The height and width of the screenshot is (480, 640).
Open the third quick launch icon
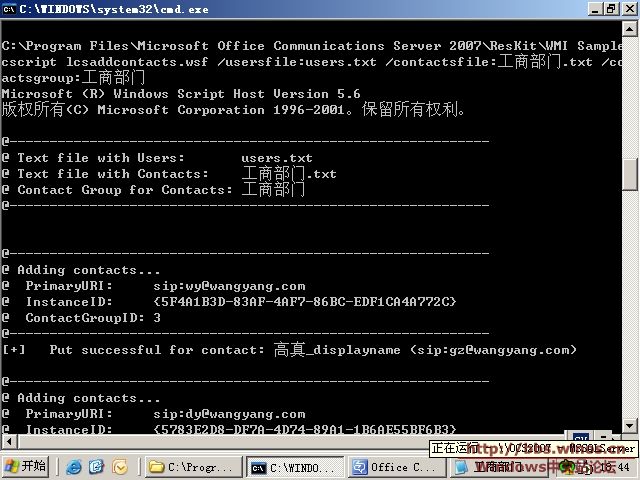tap(120, 466)
